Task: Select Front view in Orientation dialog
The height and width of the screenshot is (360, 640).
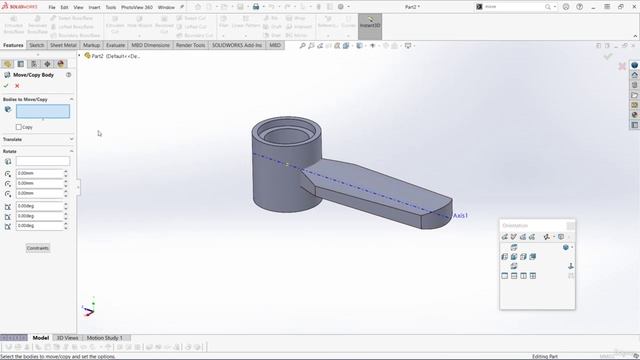Action: pos(514,257)
